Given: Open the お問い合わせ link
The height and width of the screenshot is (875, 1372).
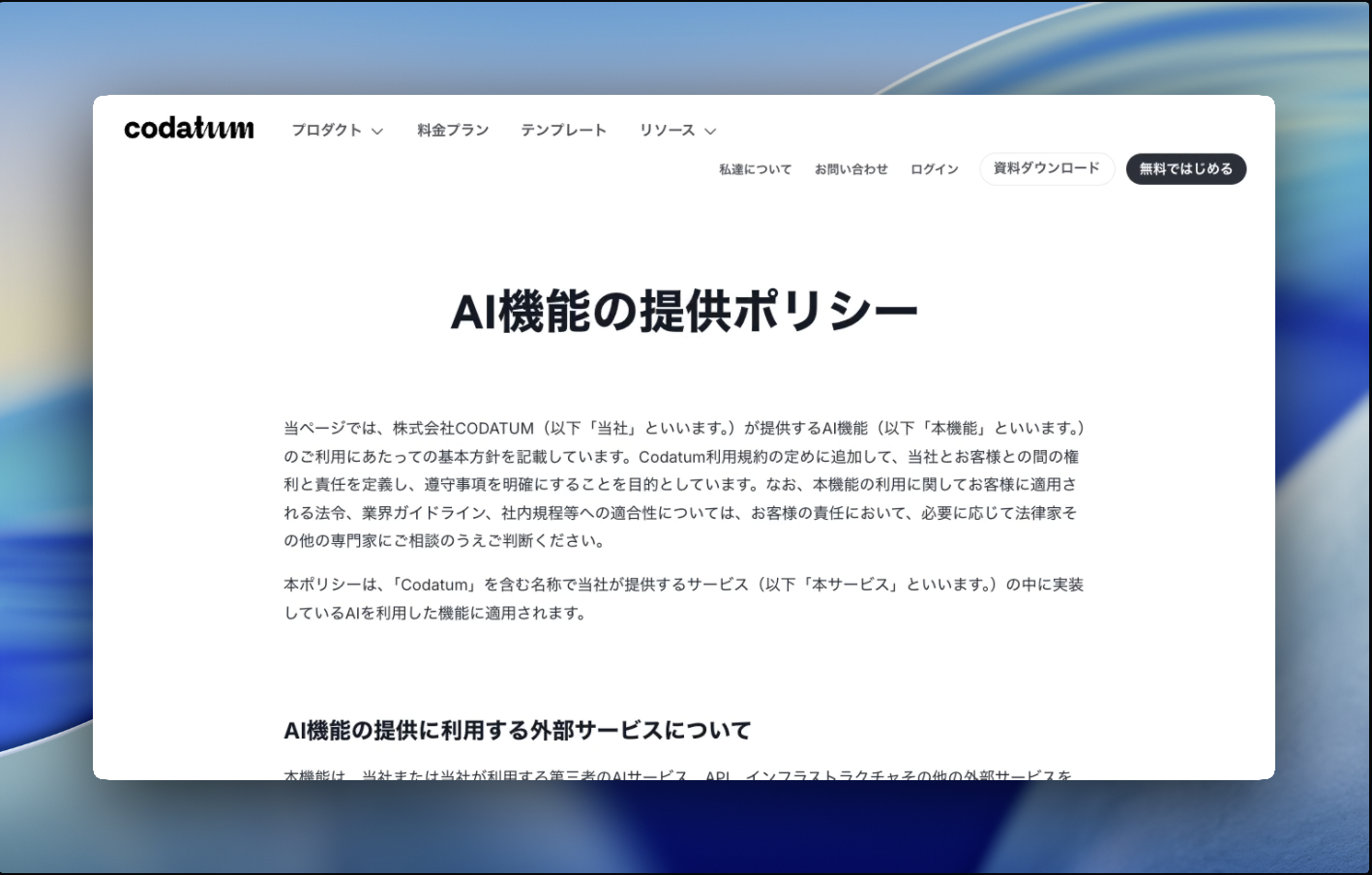Looking at the screenshot, I should tap(851, 169).
